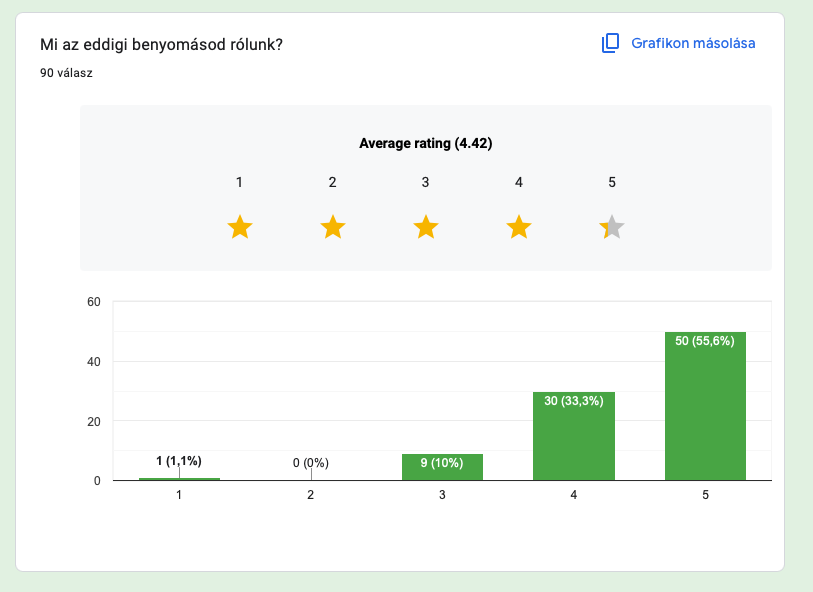Select the green bar for rating 5
Viewport: 813px width, 592px height.
coord(705,410)
